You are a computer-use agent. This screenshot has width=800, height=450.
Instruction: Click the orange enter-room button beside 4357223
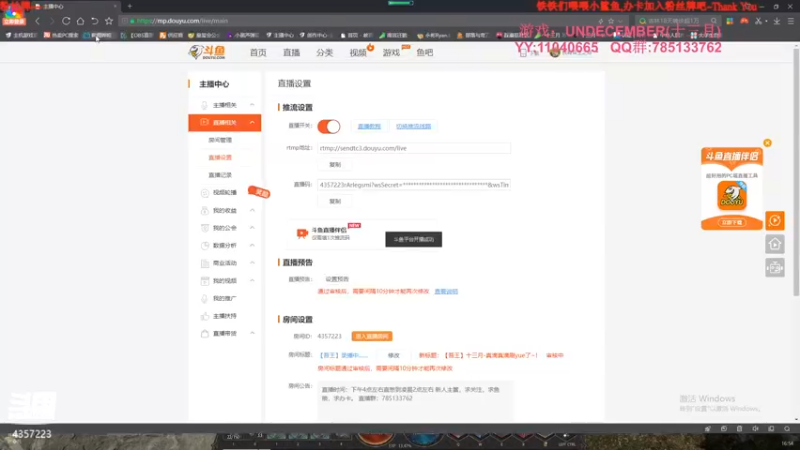click(x=372, y=336)
